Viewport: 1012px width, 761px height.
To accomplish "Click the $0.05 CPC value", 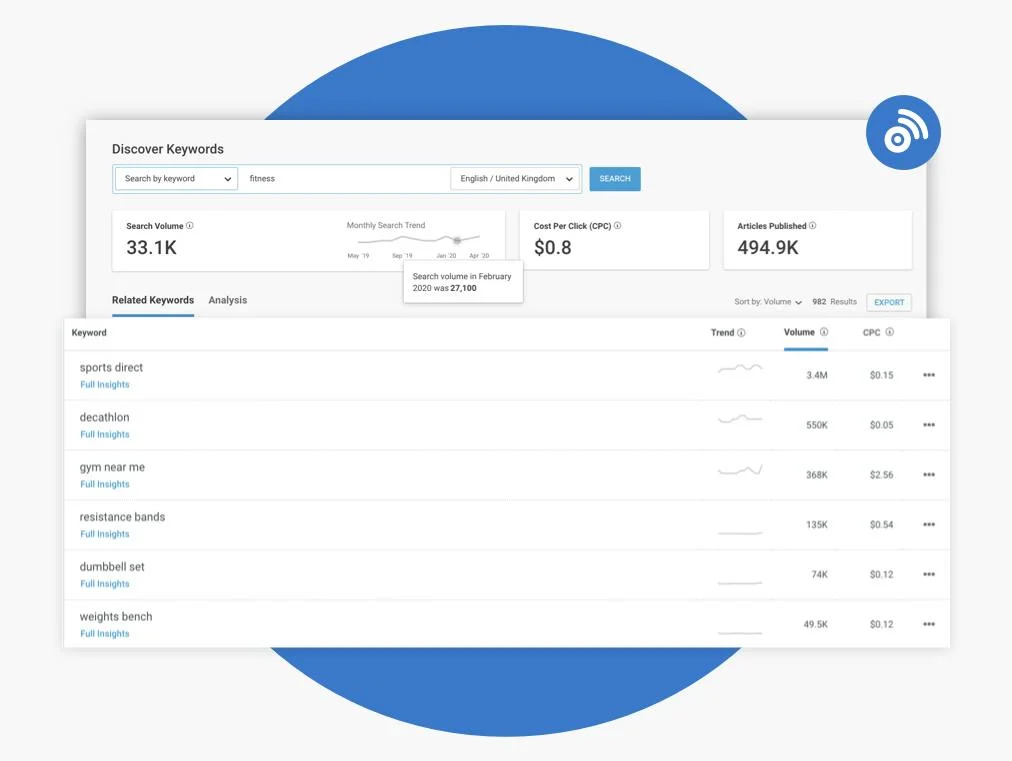I will (x=881, y=425).
